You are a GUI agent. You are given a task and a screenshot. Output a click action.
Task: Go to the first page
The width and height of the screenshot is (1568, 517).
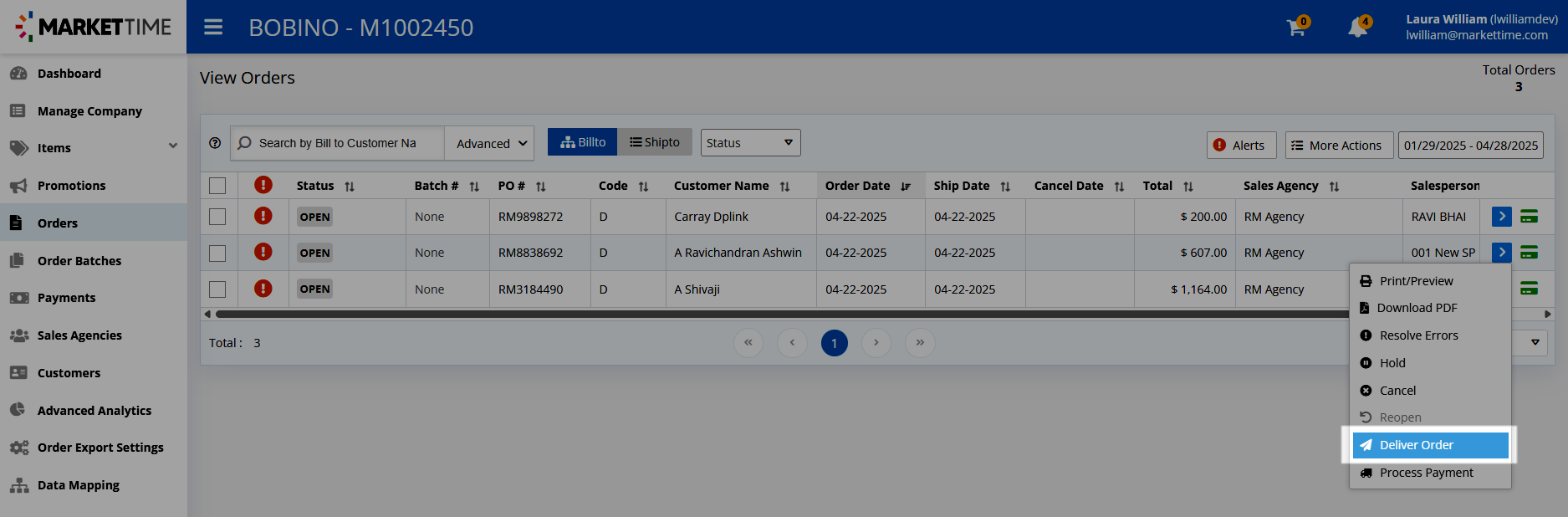click(x=748, y=343)
